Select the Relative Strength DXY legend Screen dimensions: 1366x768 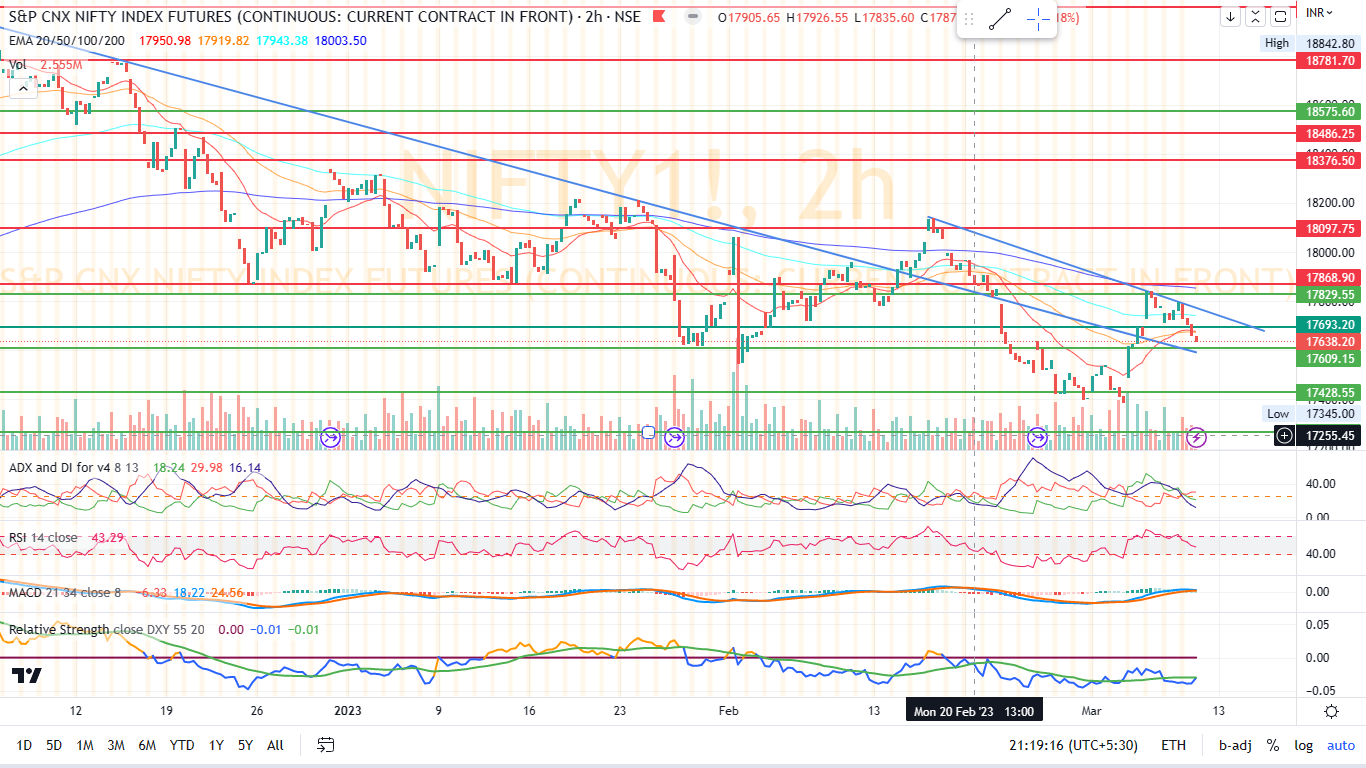[106, 629]
